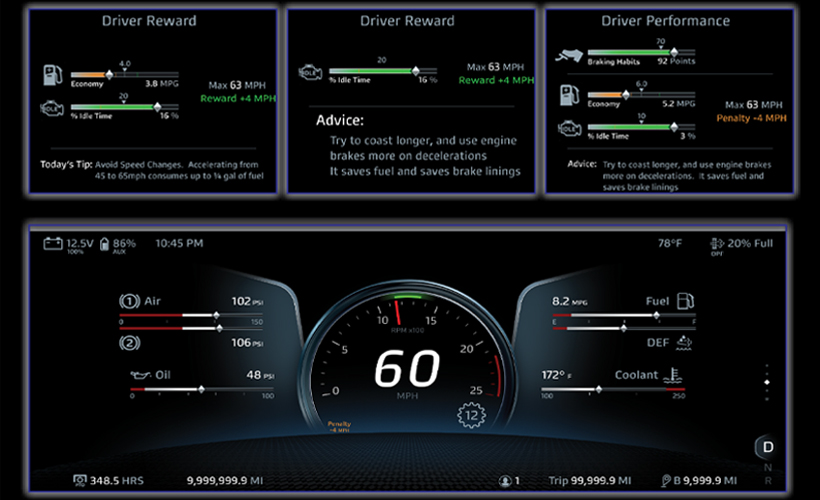This screenshot has width=820, height=500.
Task: Click the % Idle Time slider in middle Driver Reward panel
Action: tap(383, 71)
